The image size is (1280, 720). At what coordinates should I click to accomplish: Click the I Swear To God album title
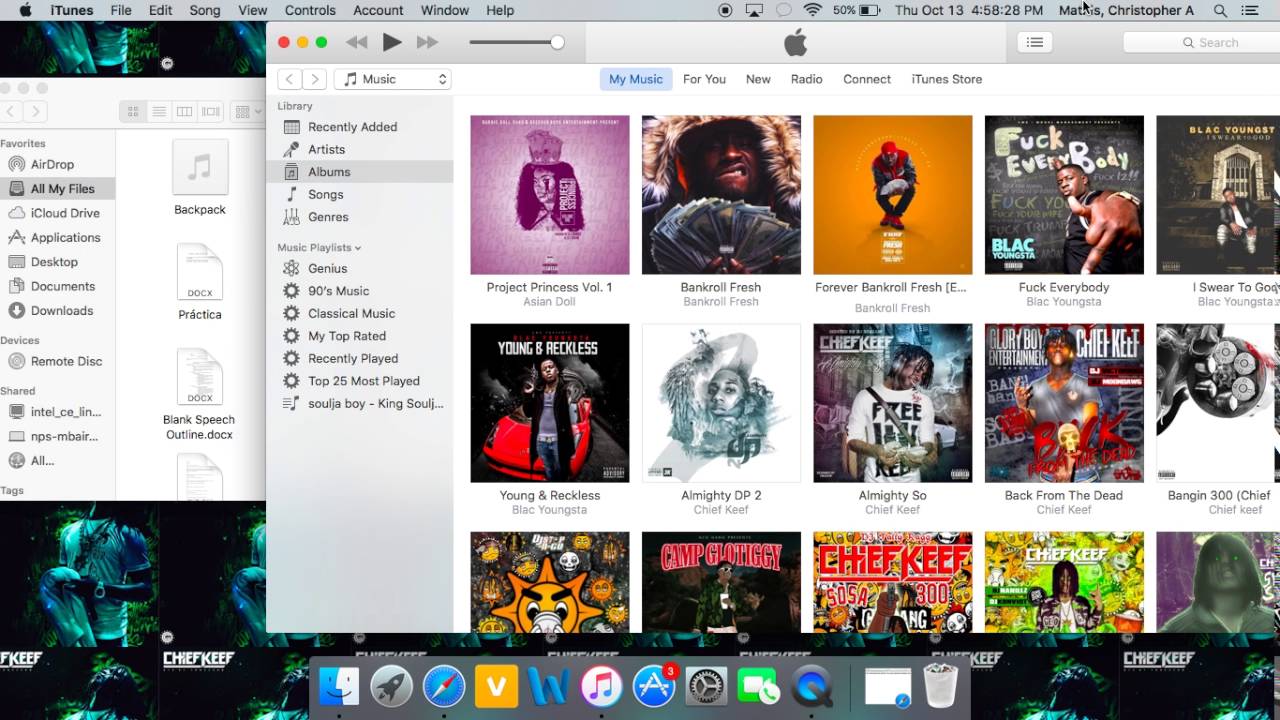coord(1236,287)
